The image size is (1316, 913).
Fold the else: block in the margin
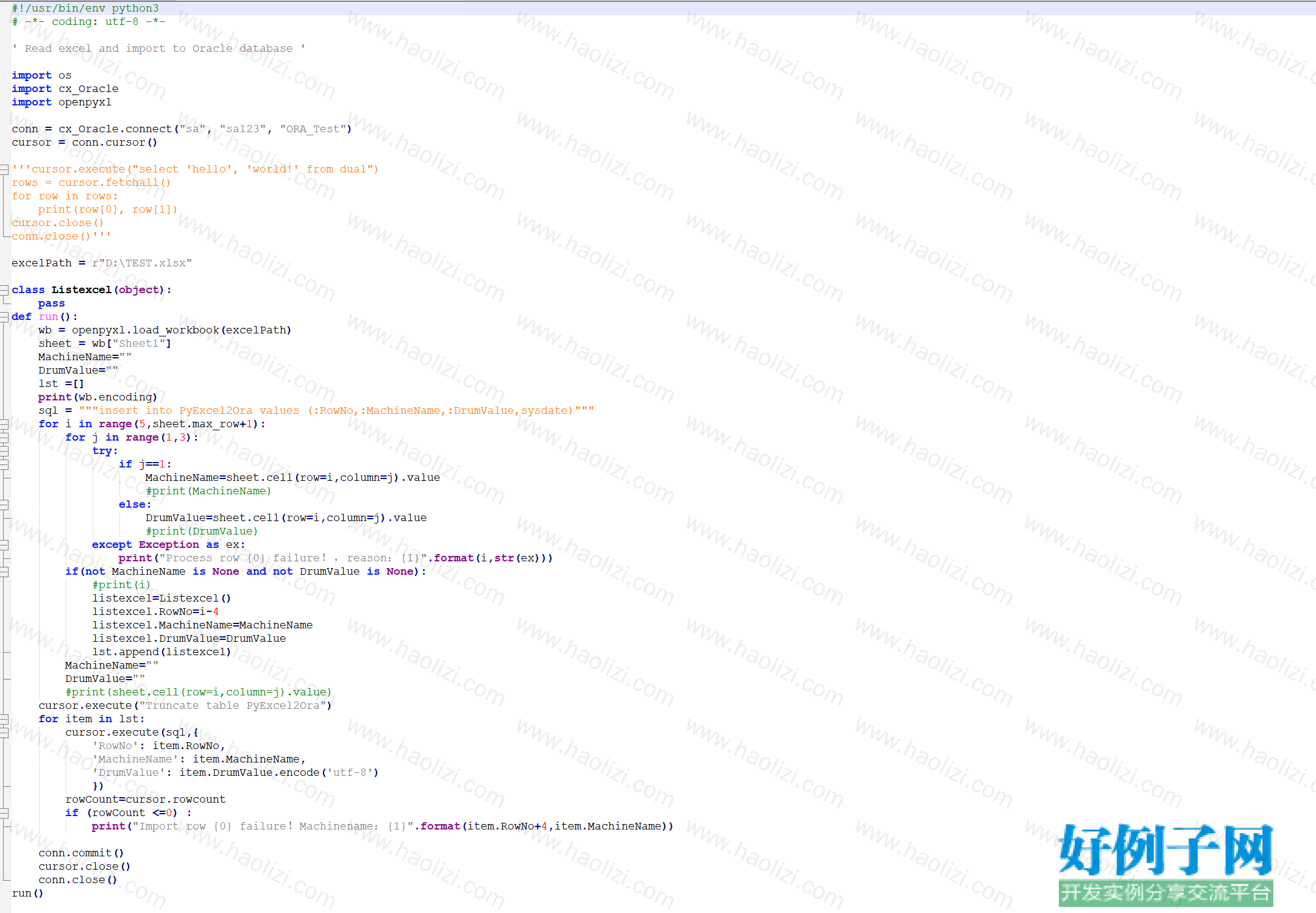pos(4,504)
